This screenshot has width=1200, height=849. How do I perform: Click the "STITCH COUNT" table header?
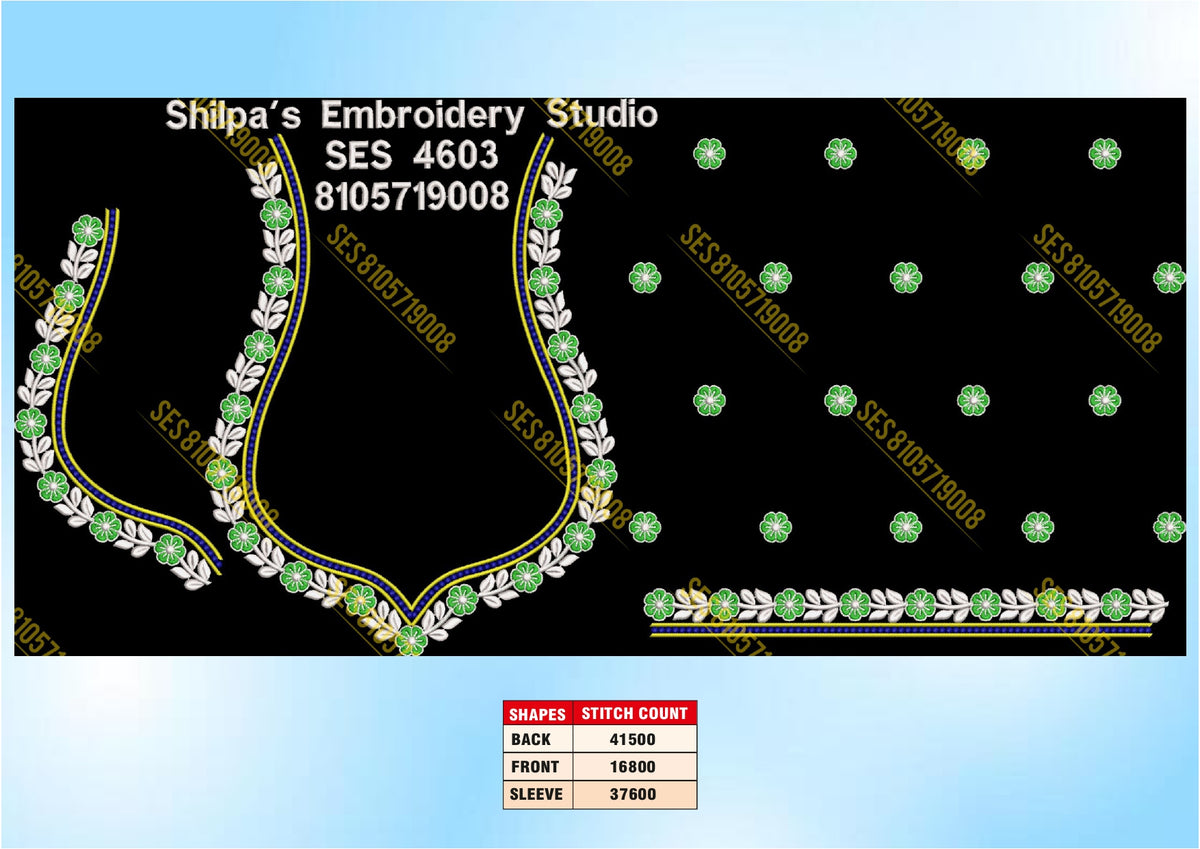coord(635,714)
